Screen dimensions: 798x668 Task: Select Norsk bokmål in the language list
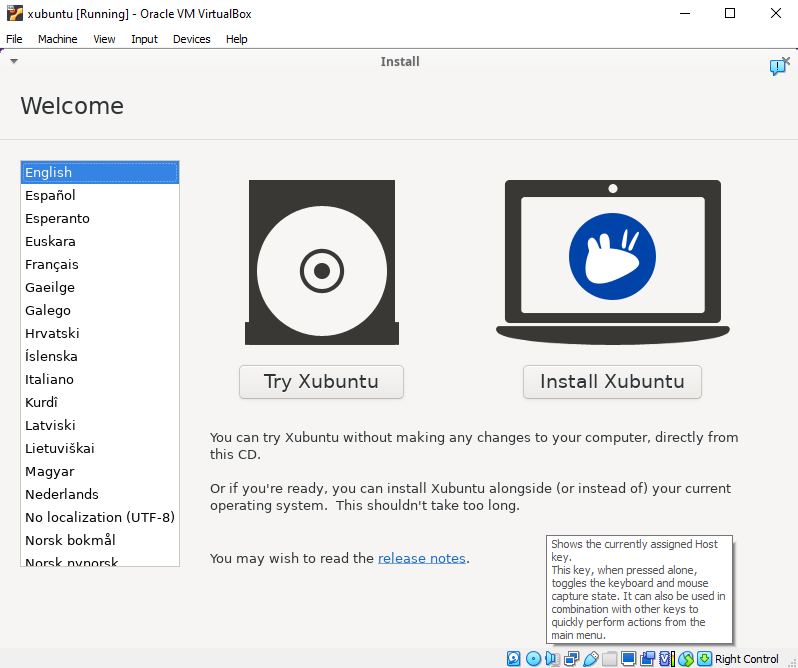[100, 540]
